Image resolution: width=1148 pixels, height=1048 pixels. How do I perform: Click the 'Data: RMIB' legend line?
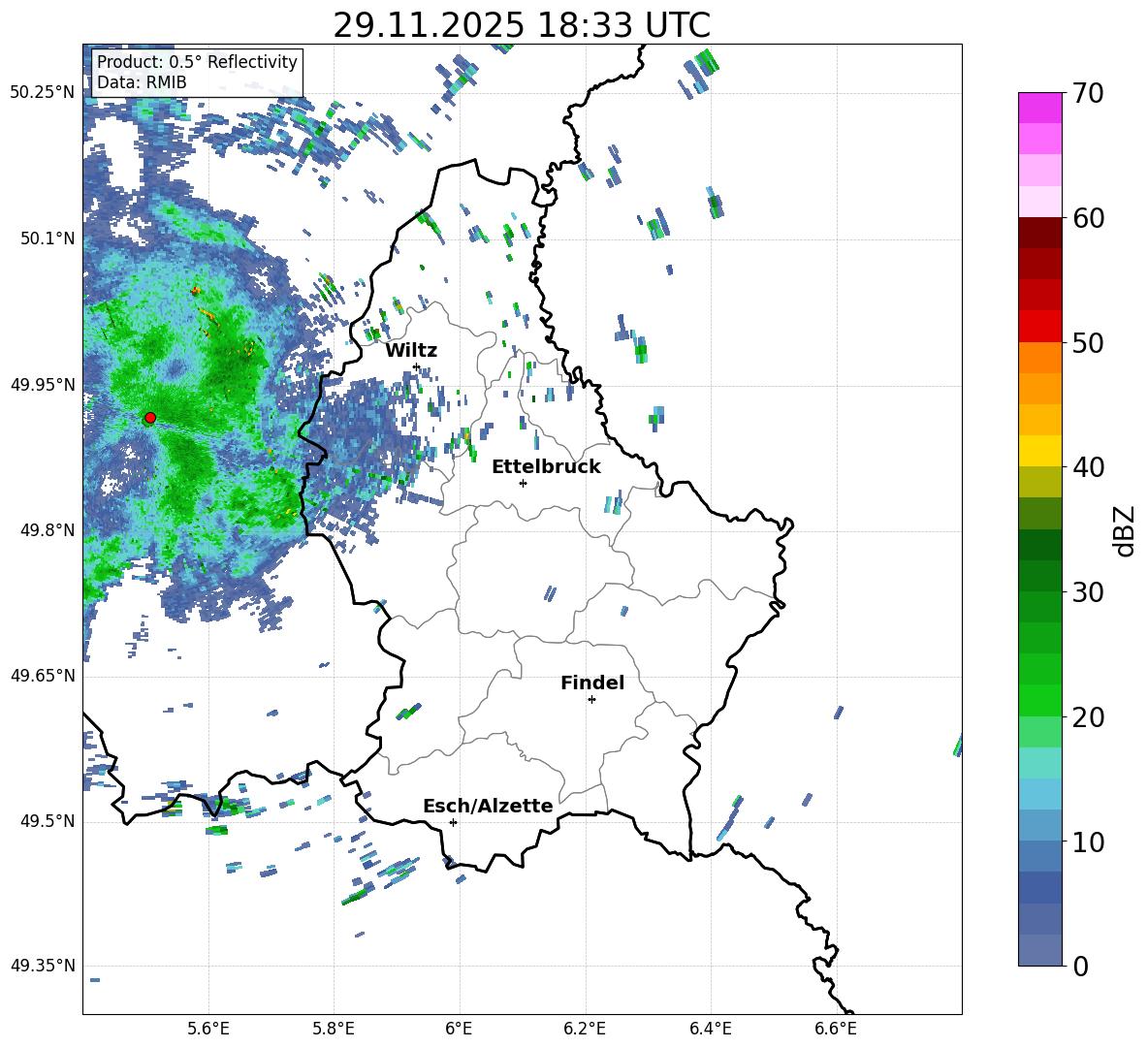(x=142, y=82)
